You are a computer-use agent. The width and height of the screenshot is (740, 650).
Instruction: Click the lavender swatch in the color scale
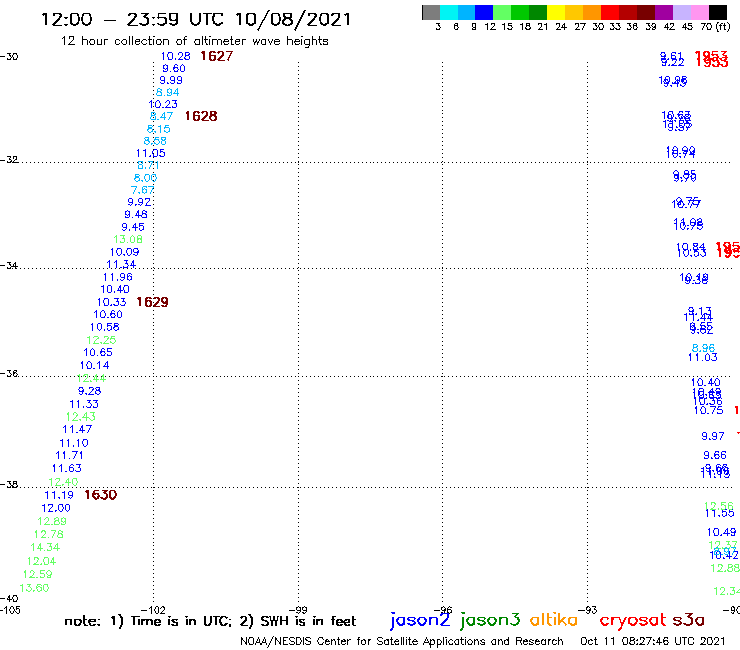click(681, 12)
